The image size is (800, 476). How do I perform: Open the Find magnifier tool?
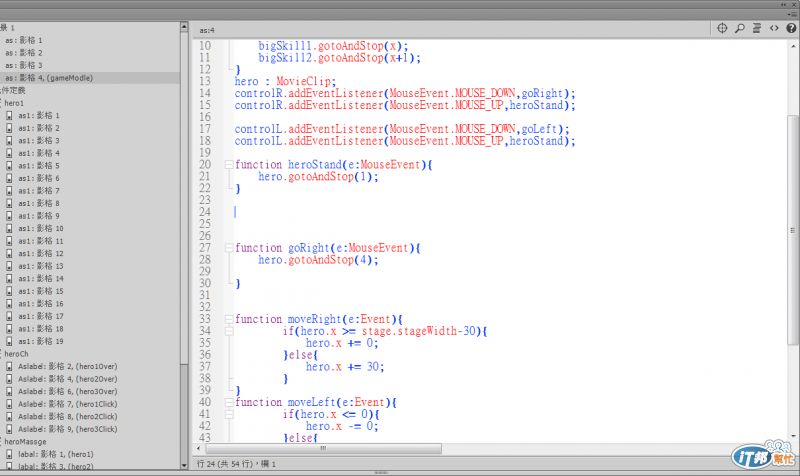coord(739,28)
